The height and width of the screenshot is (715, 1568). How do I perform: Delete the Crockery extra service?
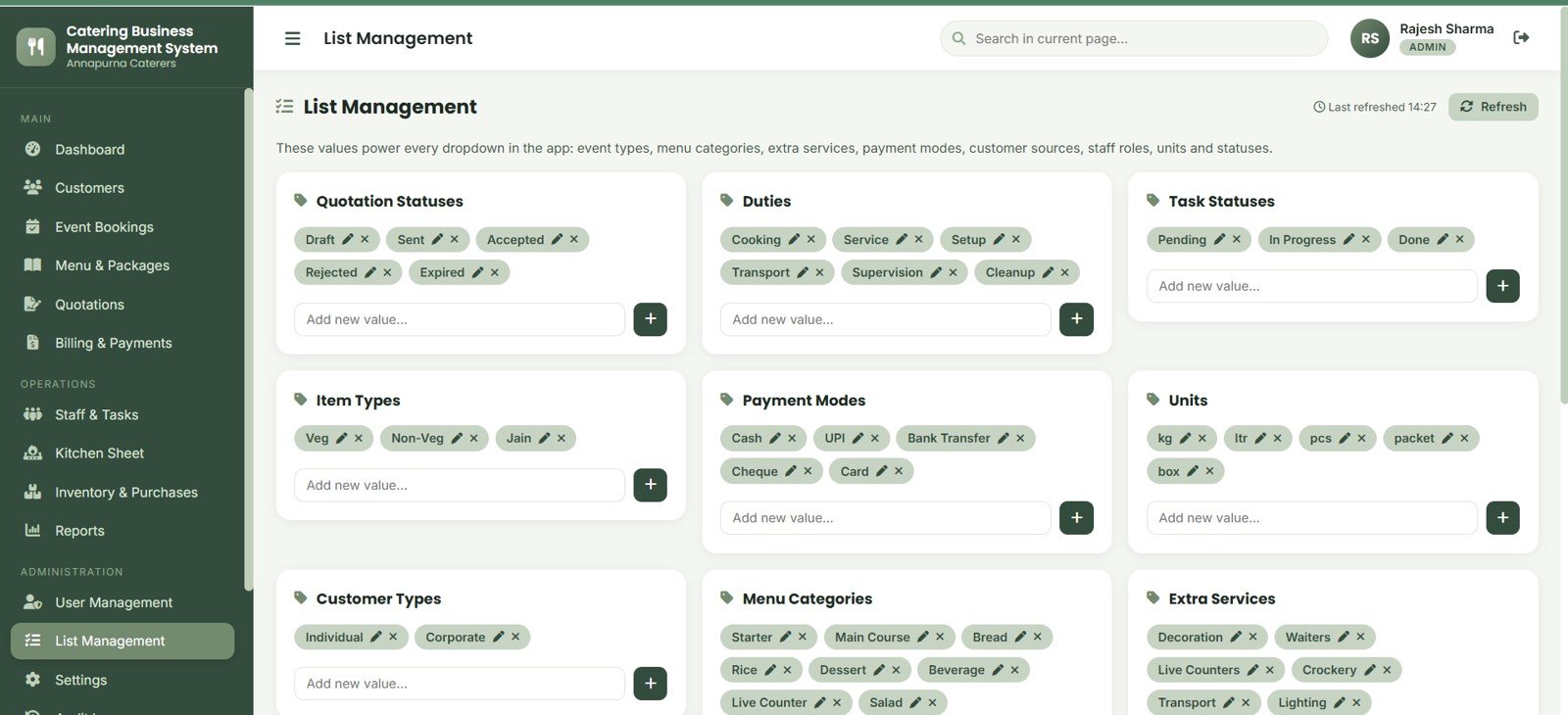pos(1387,670)
